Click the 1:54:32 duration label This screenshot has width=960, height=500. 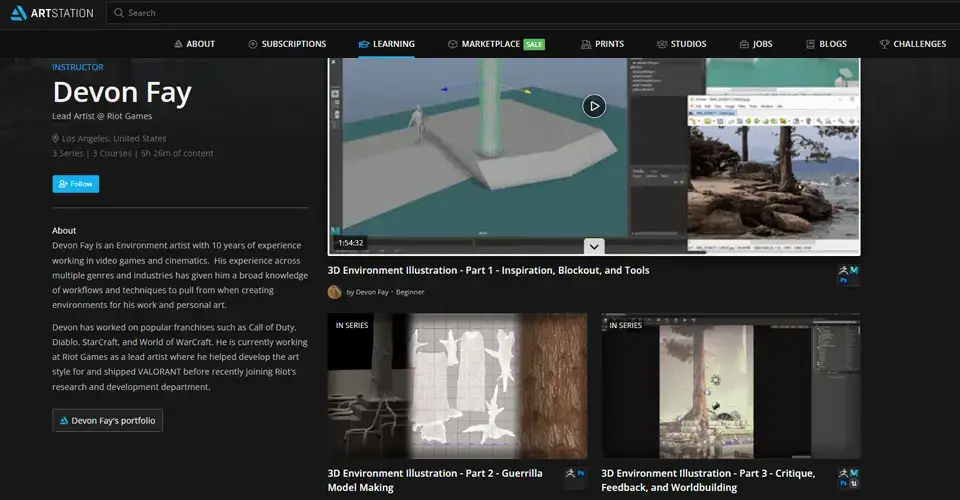point(351,243)
